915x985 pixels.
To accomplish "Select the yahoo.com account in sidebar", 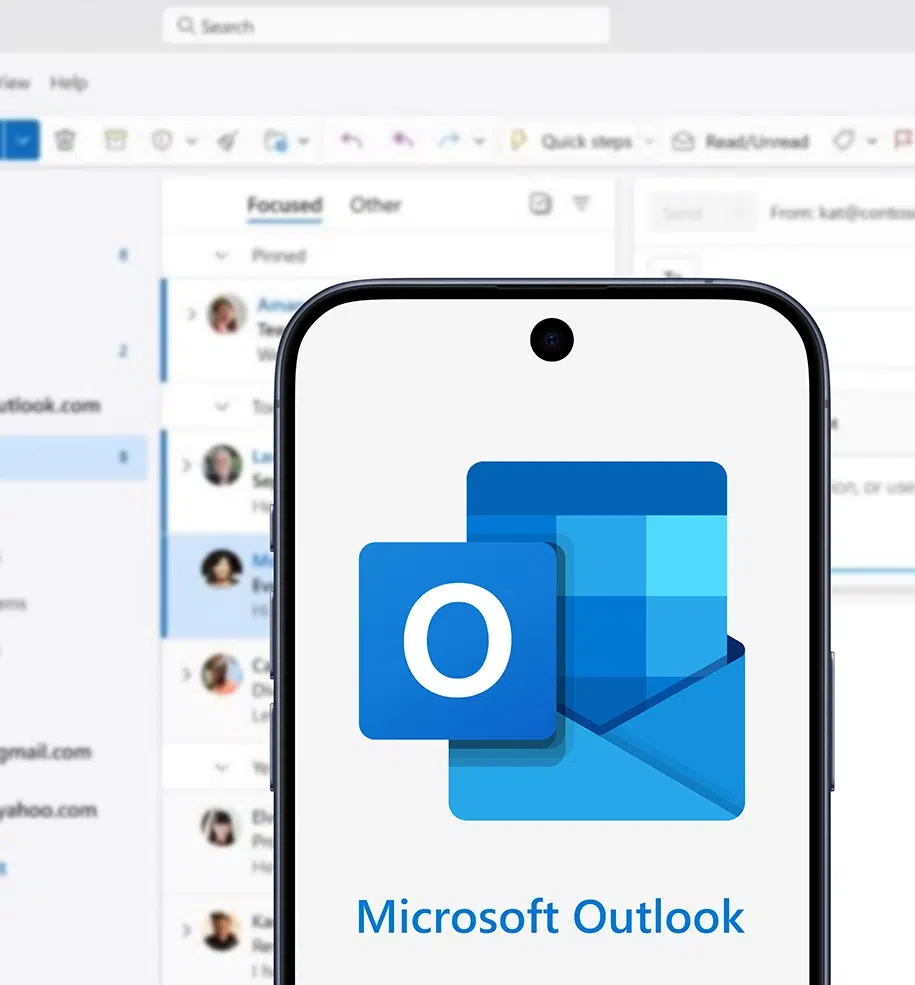I will click(49, 810).
